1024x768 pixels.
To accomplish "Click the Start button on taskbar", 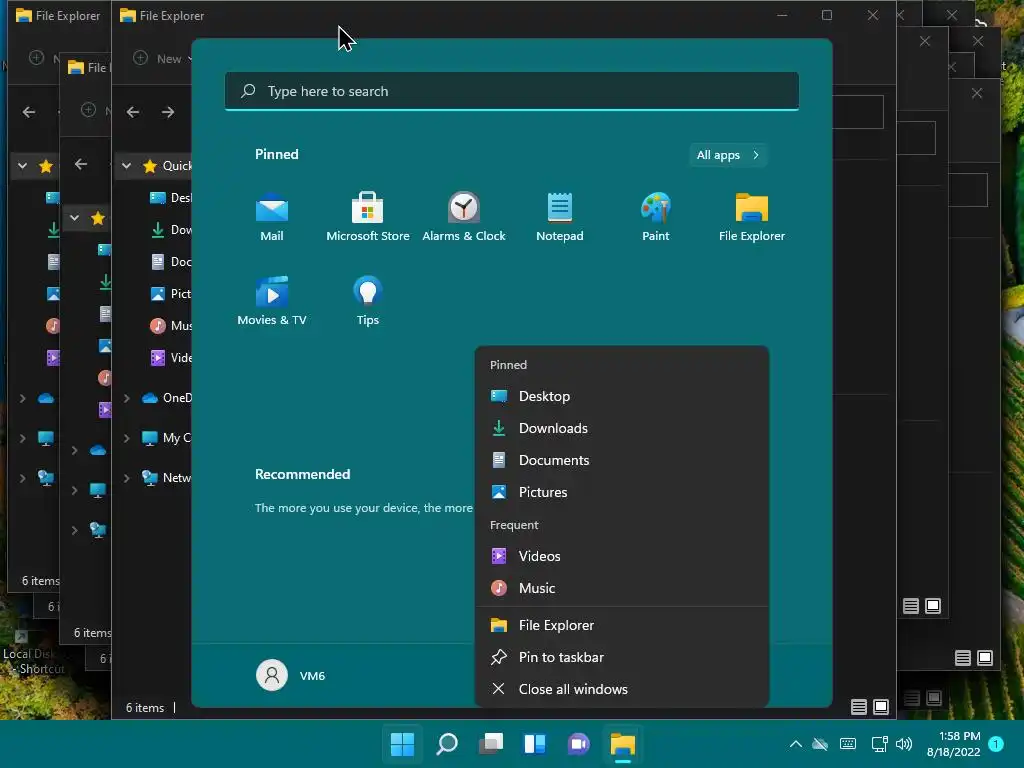I will [x=402, y=744].
